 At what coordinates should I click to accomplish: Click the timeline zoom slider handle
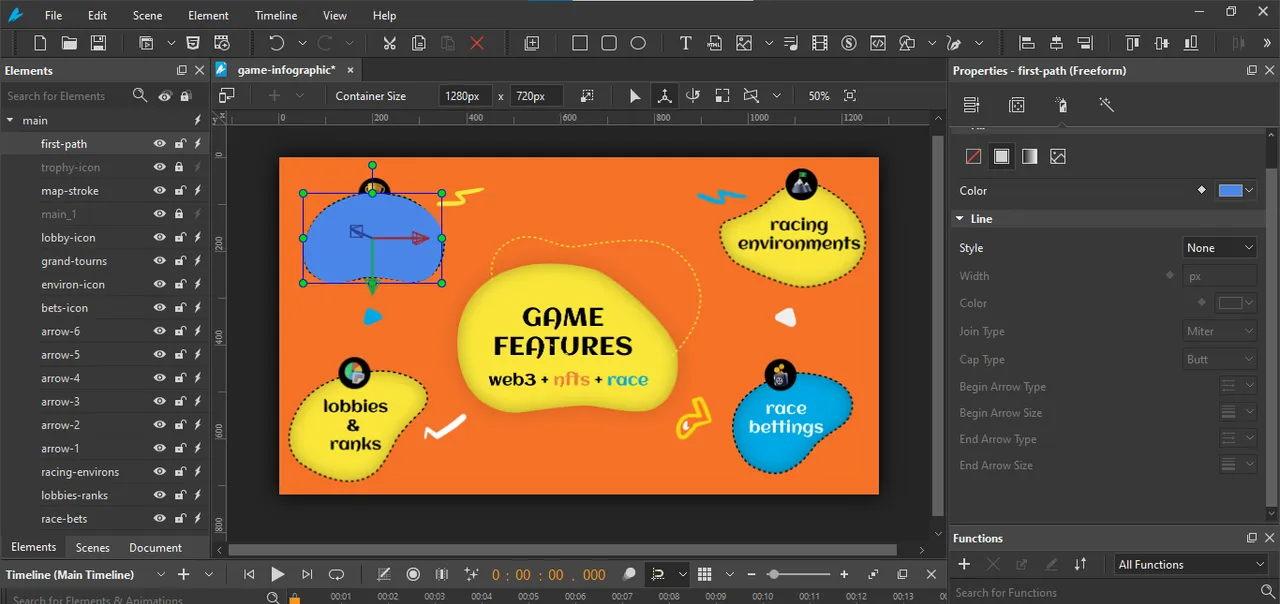773,574
